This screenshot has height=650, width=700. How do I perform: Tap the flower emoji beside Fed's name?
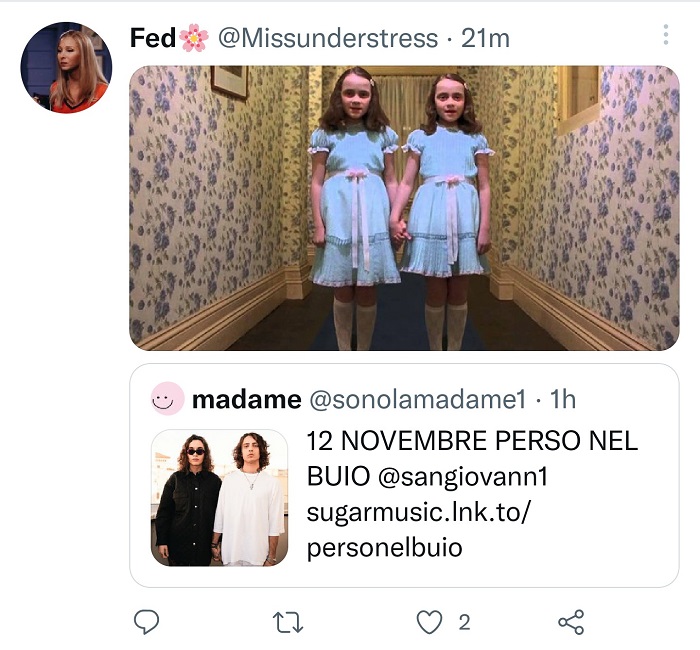point(194,38)
